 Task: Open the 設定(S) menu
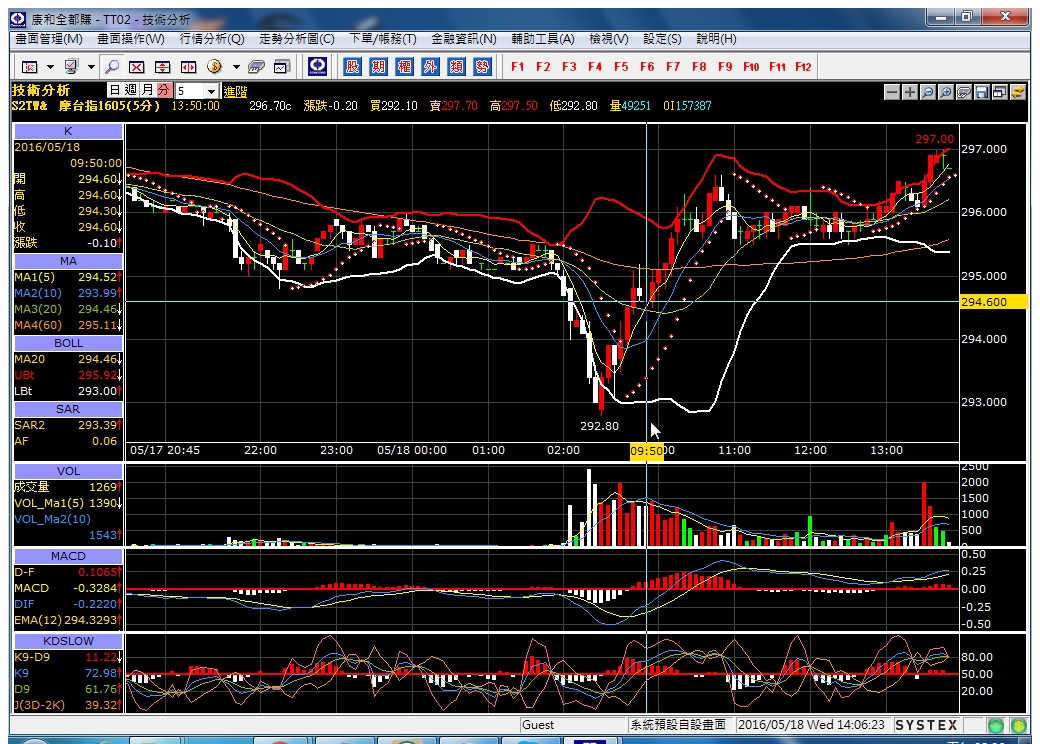[662, 39]
